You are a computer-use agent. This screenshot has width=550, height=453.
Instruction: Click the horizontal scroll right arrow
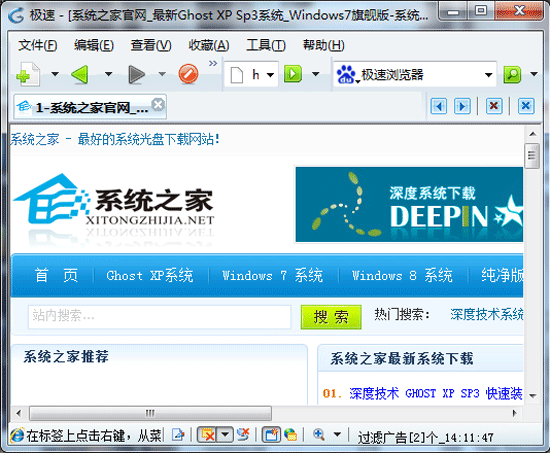click(x=514, y=413)
